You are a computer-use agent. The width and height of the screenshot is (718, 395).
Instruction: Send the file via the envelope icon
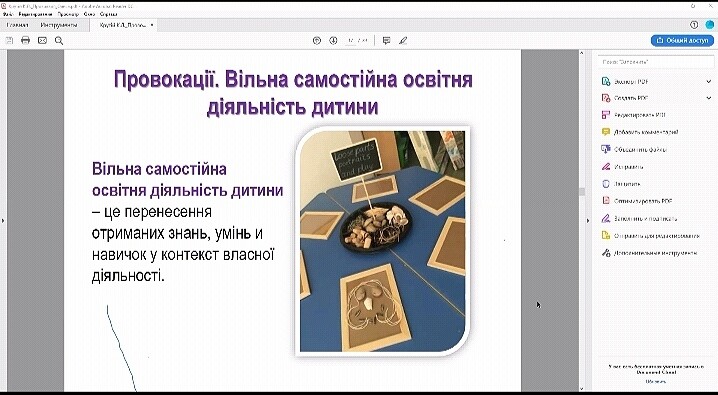pos(42,40)
